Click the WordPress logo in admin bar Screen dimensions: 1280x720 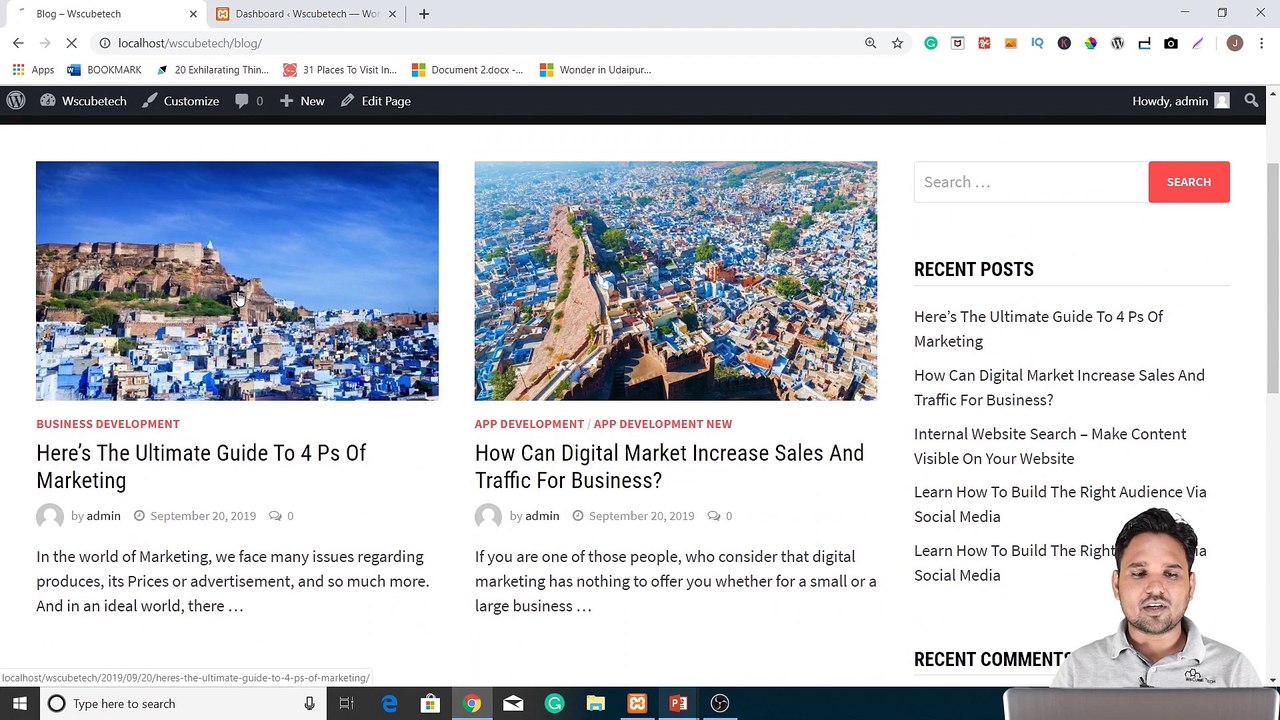tap(16, 101)
